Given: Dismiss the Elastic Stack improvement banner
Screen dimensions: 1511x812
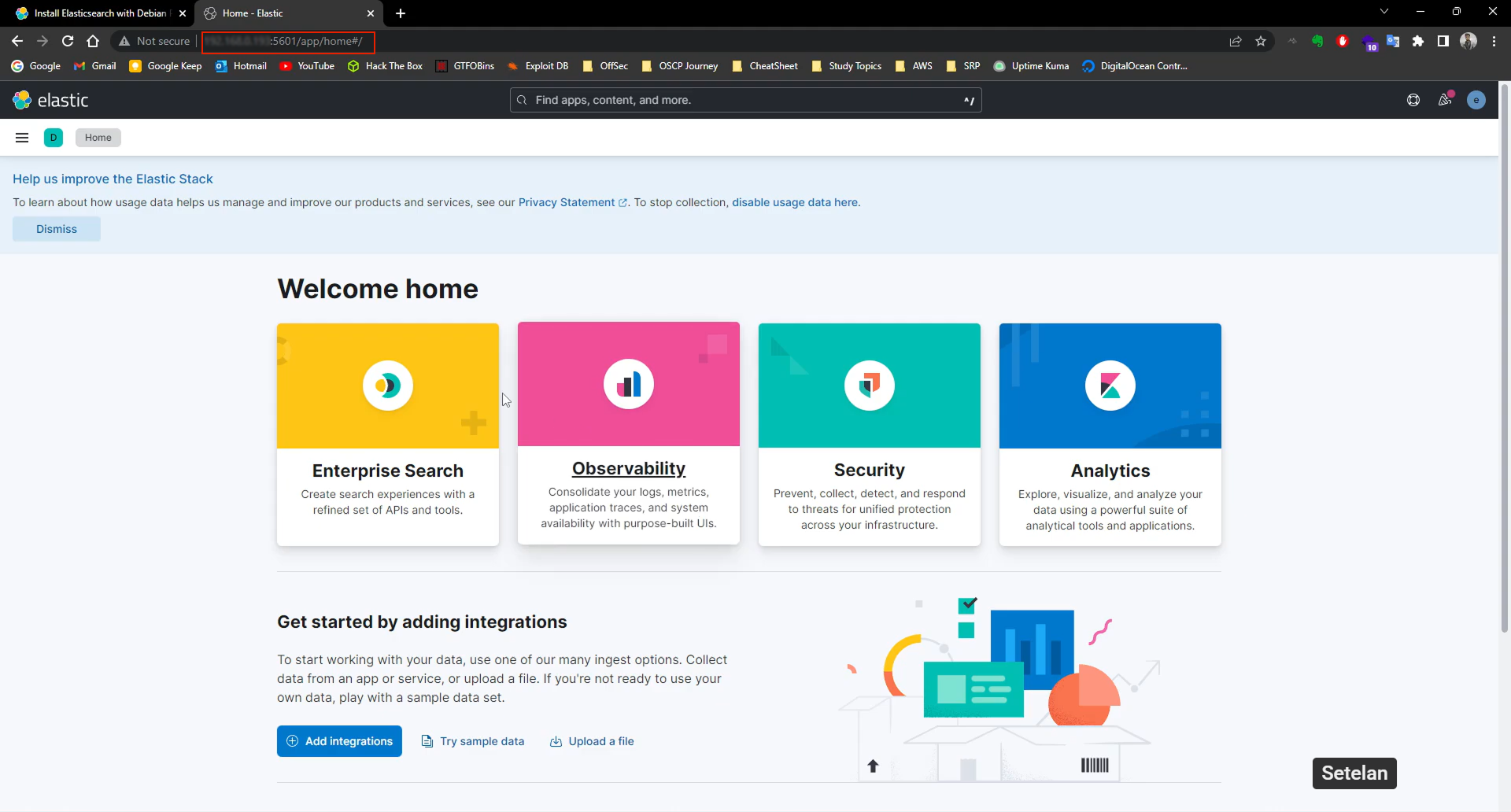Looking at the screenshot, I should 56,229.
